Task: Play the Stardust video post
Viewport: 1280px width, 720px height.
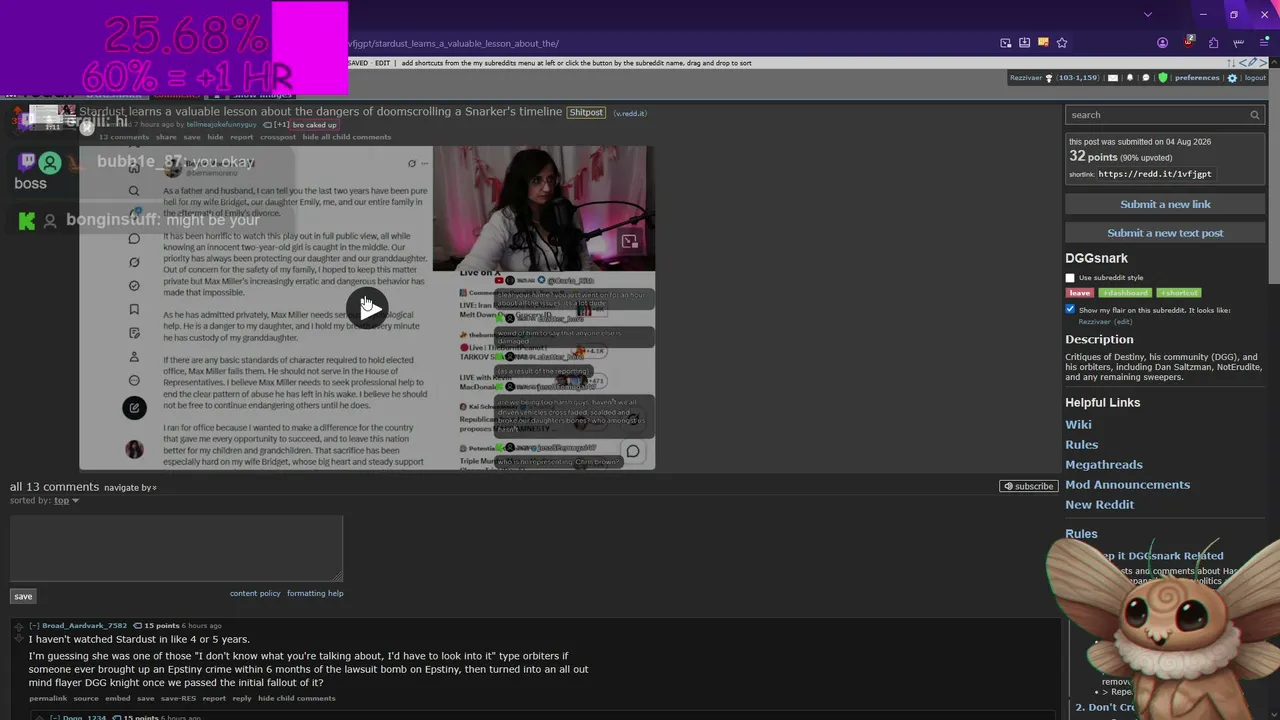Action: point(368,307)
